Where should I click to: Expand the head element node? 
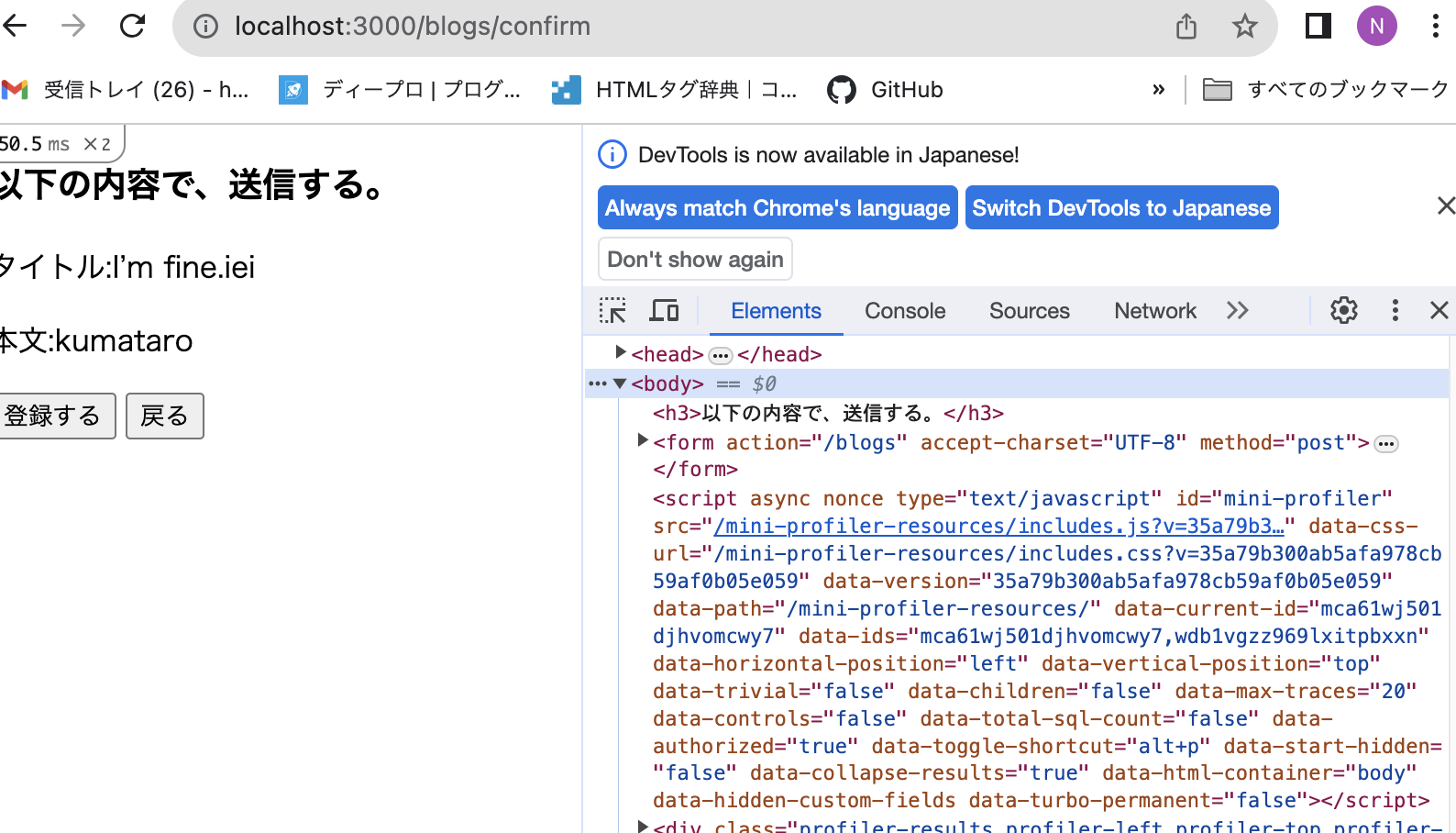point(621,352)
